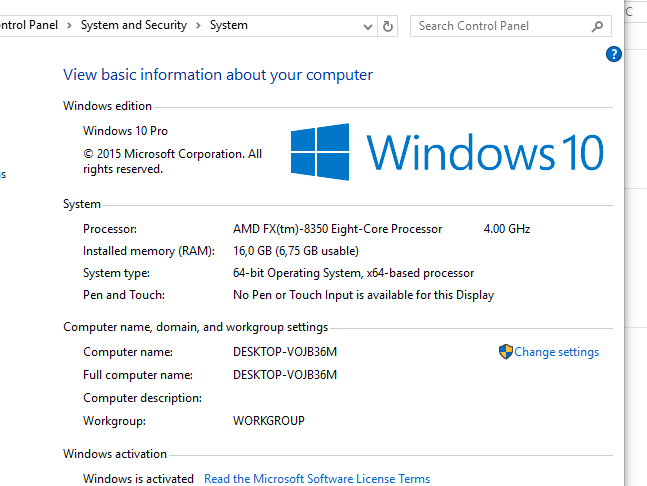Click the System type label
The image size is (647, 486).
pyautogui.click(x=116, y=273)
